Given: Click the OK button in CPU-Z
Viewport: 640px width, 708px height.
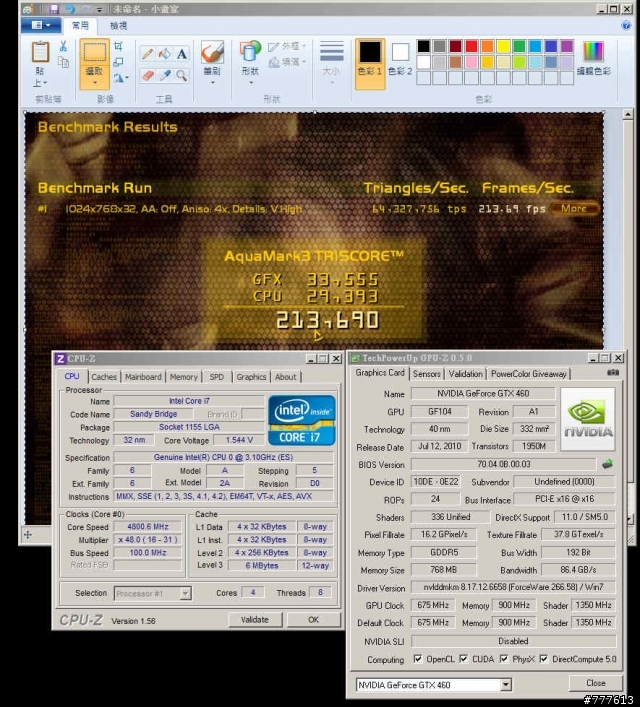Looking at the screenshot, I should (313, 620).
